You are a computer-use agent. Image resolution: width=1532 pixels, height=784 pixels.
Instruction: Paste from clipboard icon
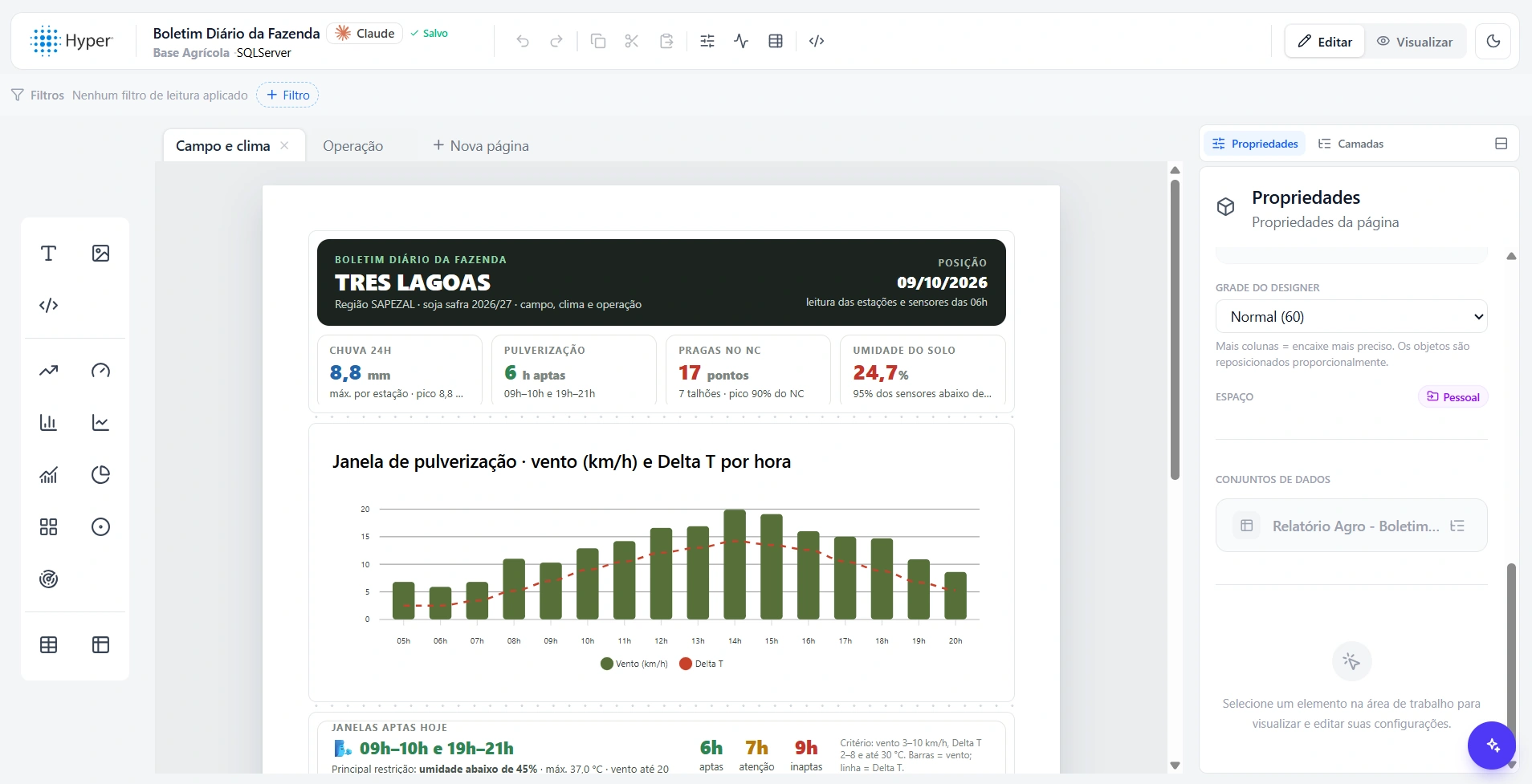(666, 41)
